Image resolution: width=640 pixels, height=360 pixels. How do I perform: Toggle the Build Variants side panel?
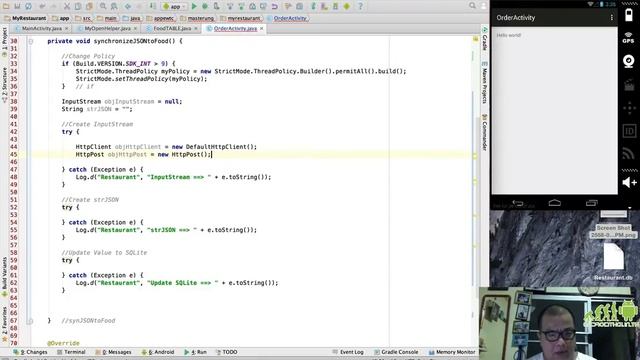4,276
